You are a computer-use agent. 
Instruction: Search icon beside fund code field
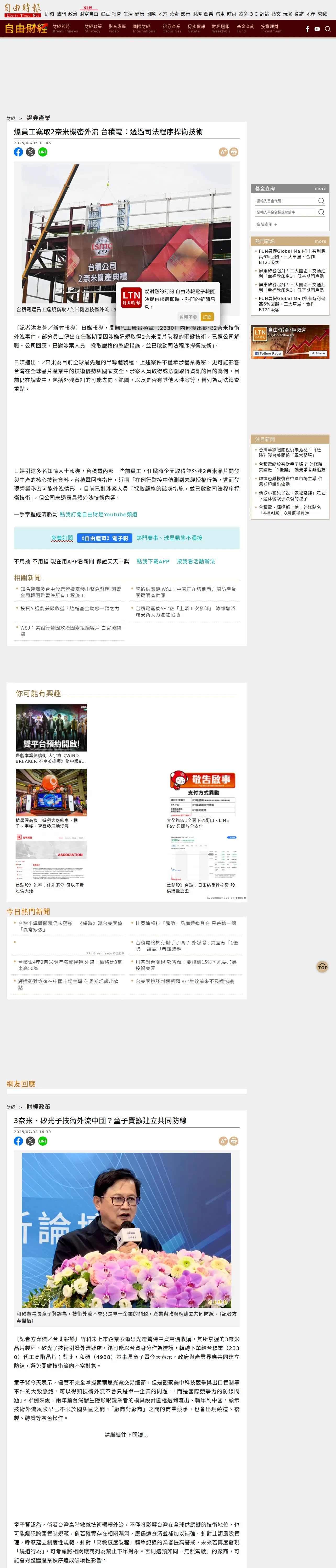(321, 201)
